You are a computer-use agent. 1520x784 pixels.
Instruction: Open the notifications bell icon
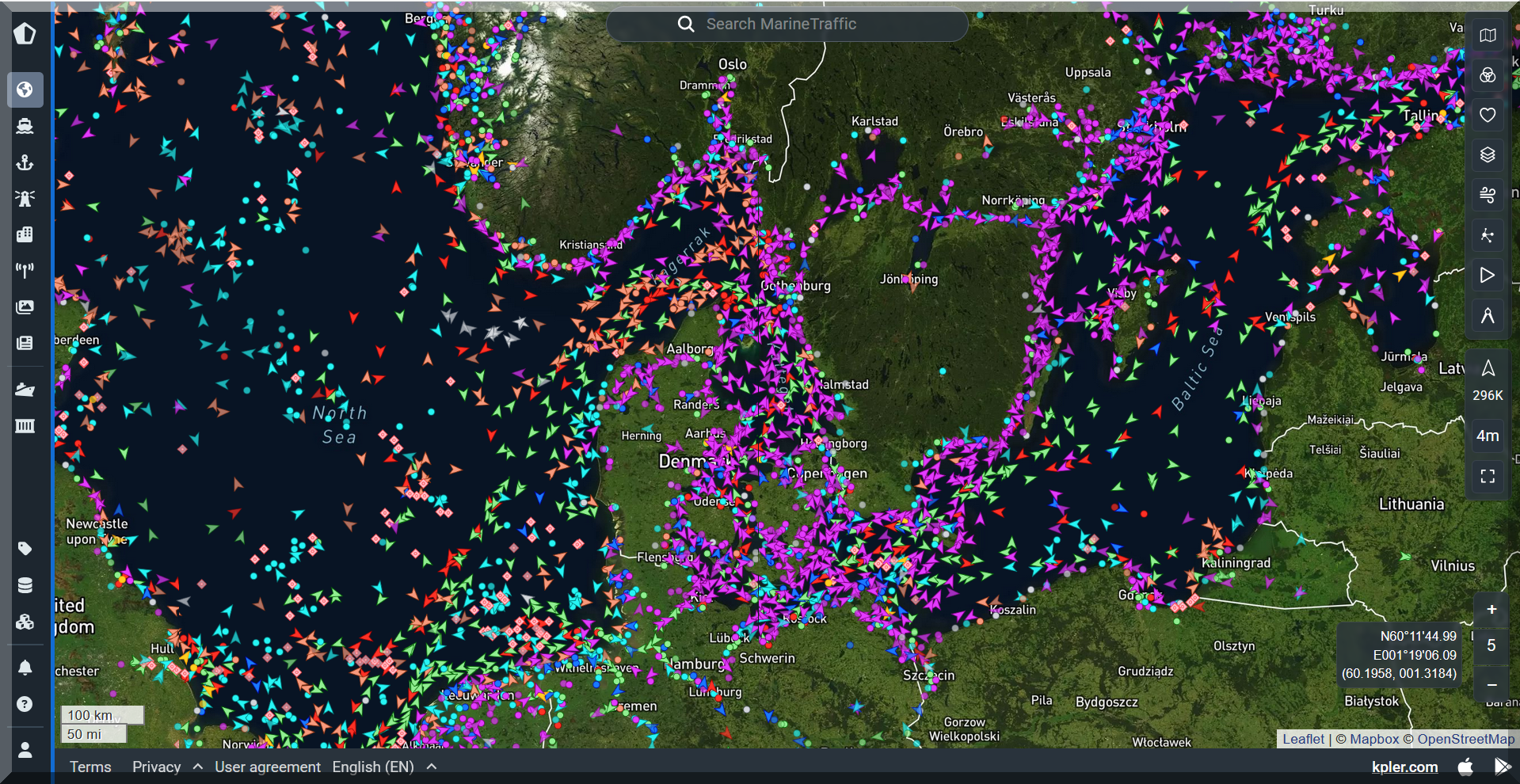pyautogui.click(x=25, y=668)
